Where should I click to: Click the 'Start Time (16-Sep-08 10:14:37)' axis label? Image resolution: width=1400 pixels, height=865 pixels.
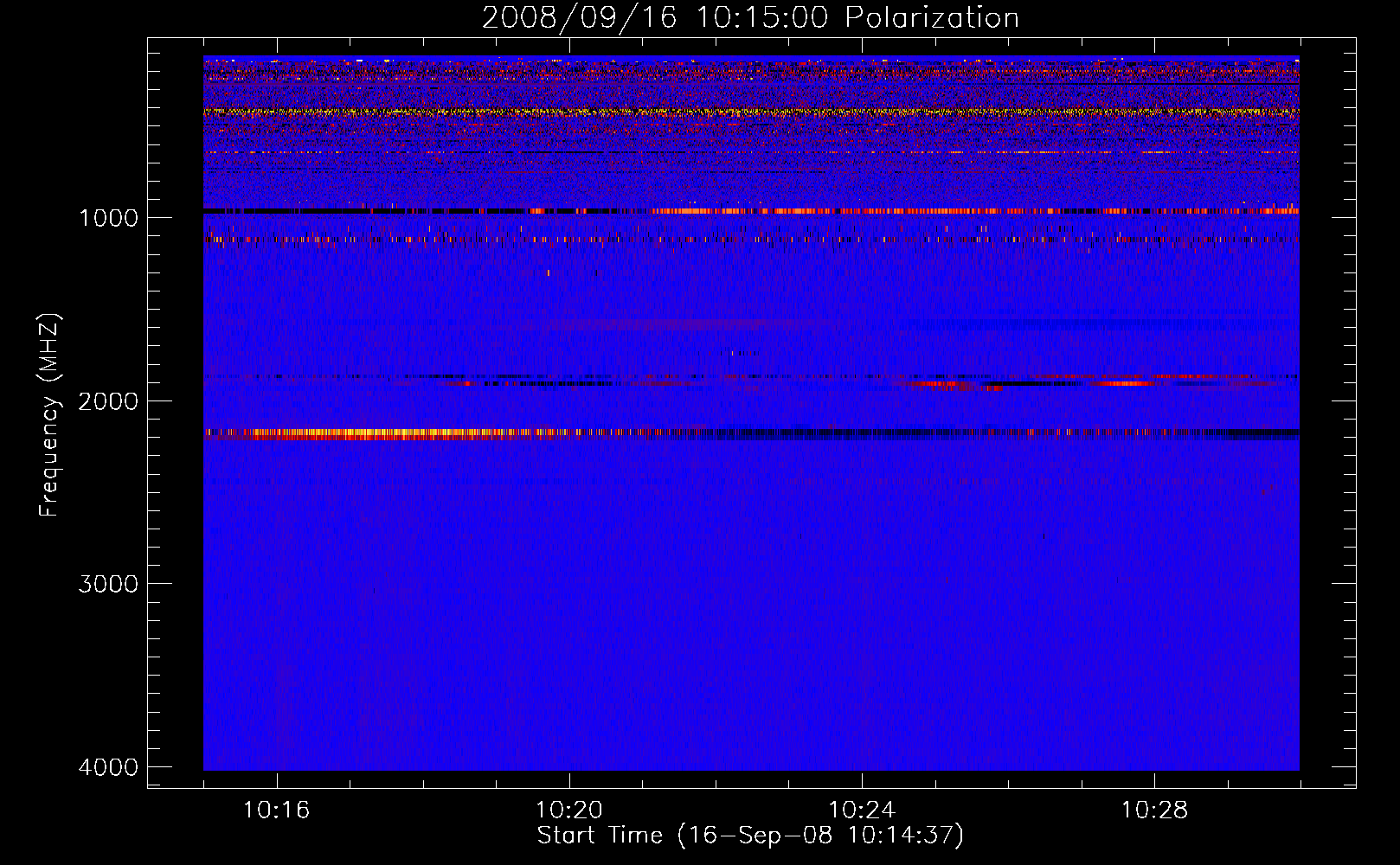750,836
